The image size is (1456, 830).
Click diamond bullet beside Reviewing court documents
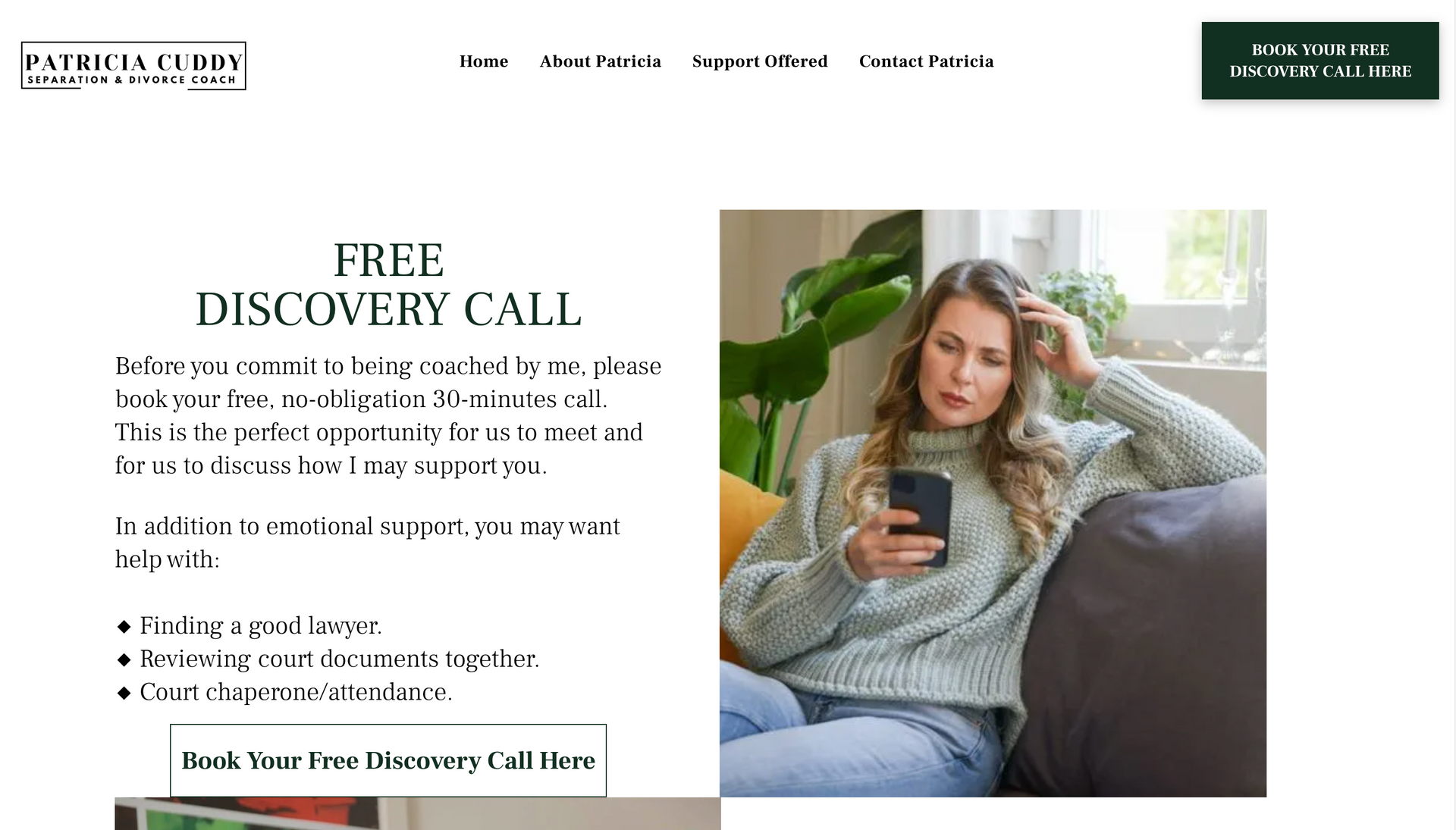(x=124, y=659)
